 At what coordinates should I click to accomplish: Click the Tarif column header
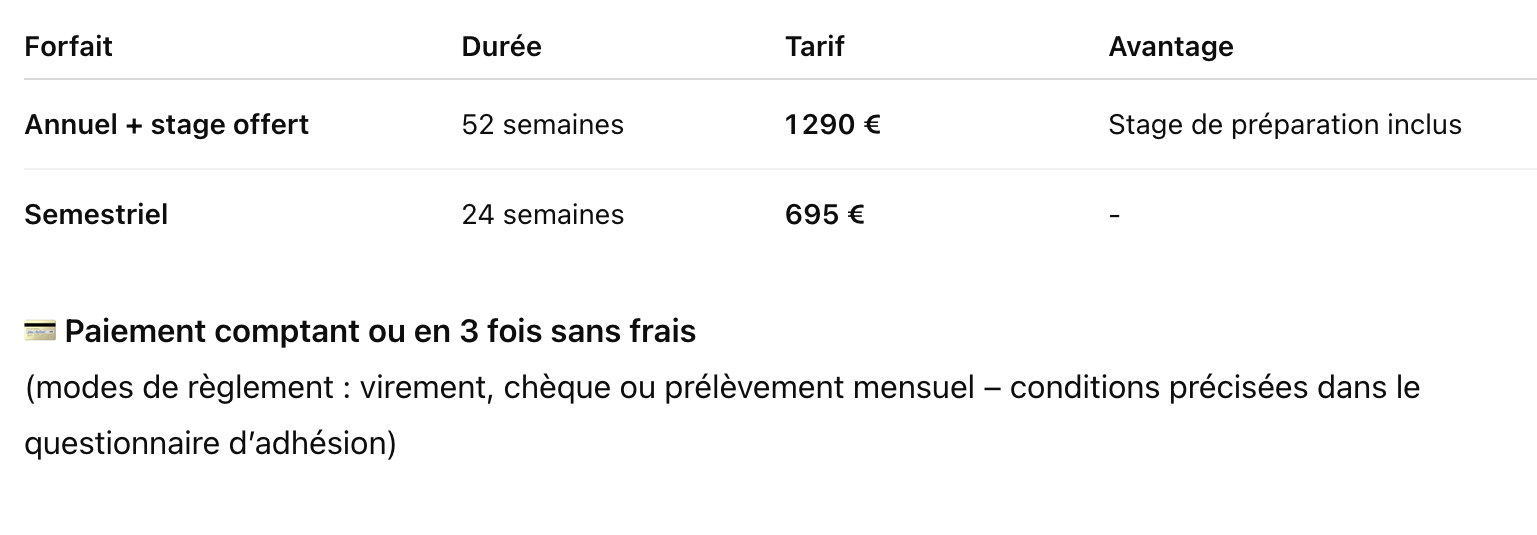[815, 46]
